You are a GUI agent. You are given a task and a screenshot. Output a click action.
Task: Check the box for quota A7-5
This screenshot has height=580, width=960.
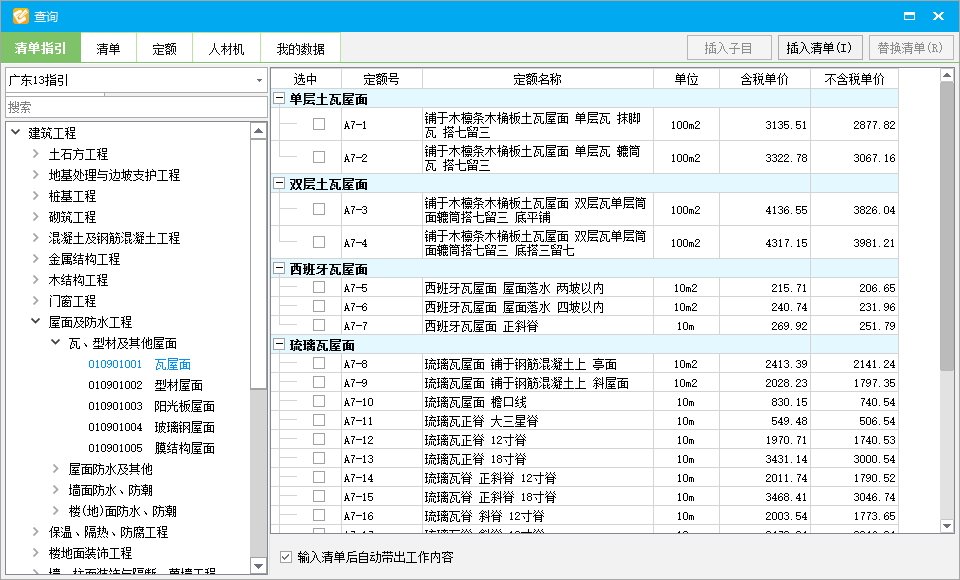click(x=319, y=287)
